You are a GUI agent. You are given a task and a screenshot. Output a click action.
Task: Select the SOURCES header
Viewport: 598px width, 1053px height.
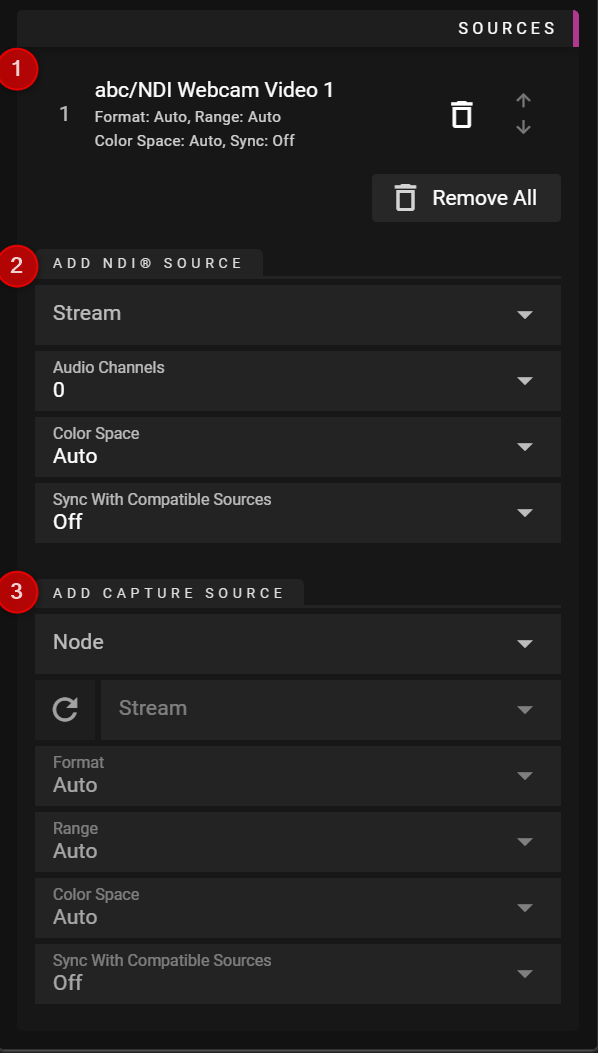pos(506,28)
